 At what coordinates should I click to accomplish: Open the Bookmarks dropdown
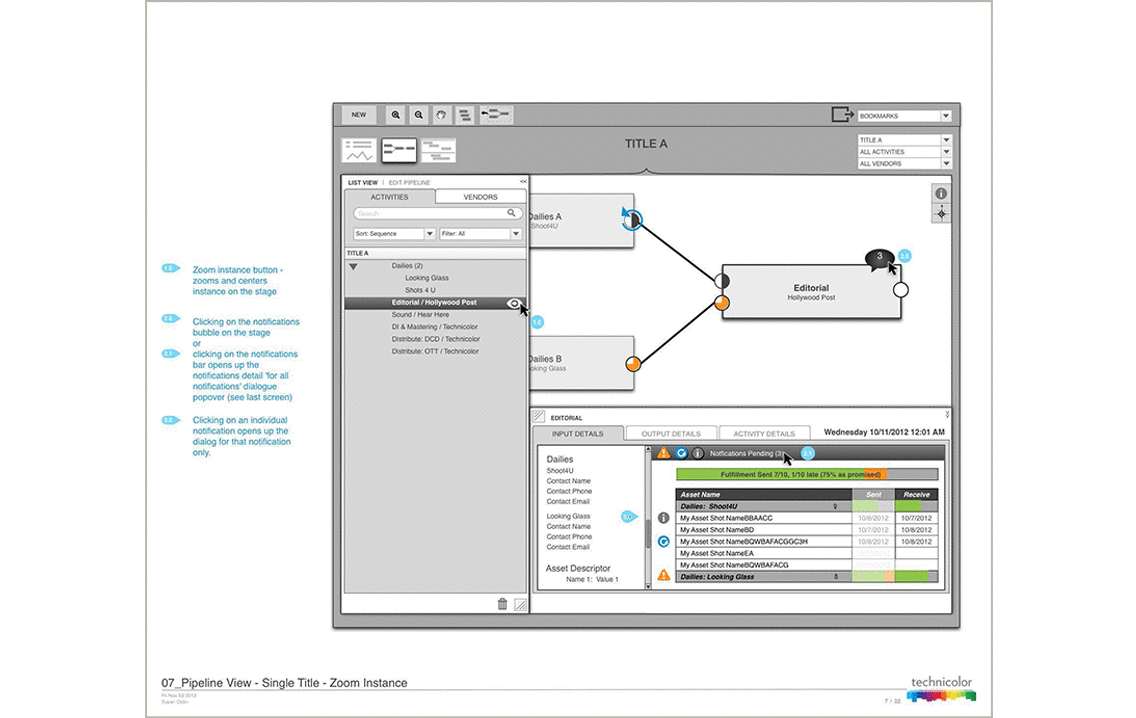click(905, 116)
